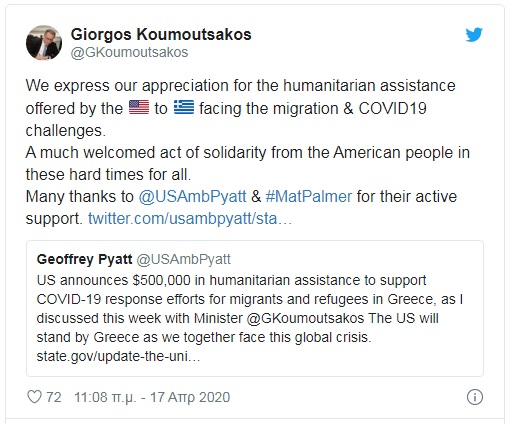The height and width of the screenshot is (424, 510).
Task: Click the 11:08 π.μ. timestamp
Action: click(105, 397)
